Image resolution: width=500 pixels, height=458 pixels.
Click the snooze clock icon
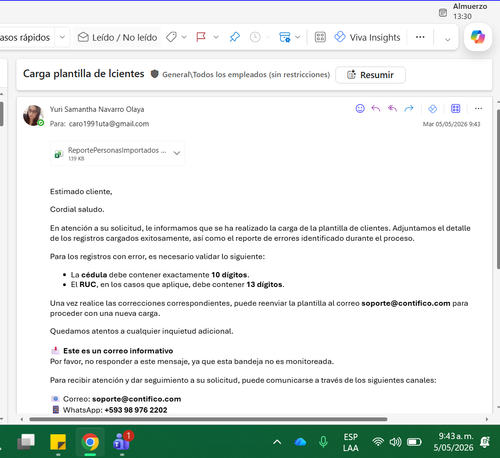pos(255,37)
